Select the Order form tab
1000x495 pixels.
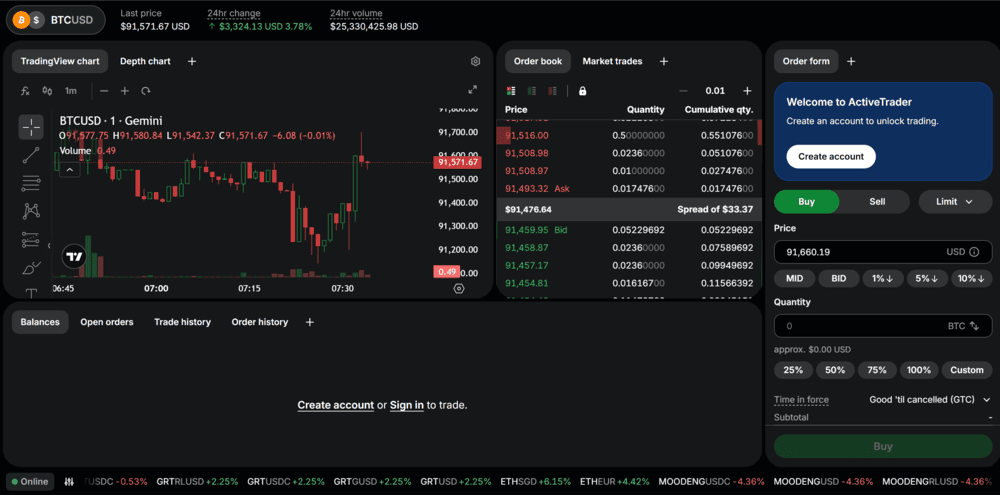pyautogui.click(x=806, y=61)
